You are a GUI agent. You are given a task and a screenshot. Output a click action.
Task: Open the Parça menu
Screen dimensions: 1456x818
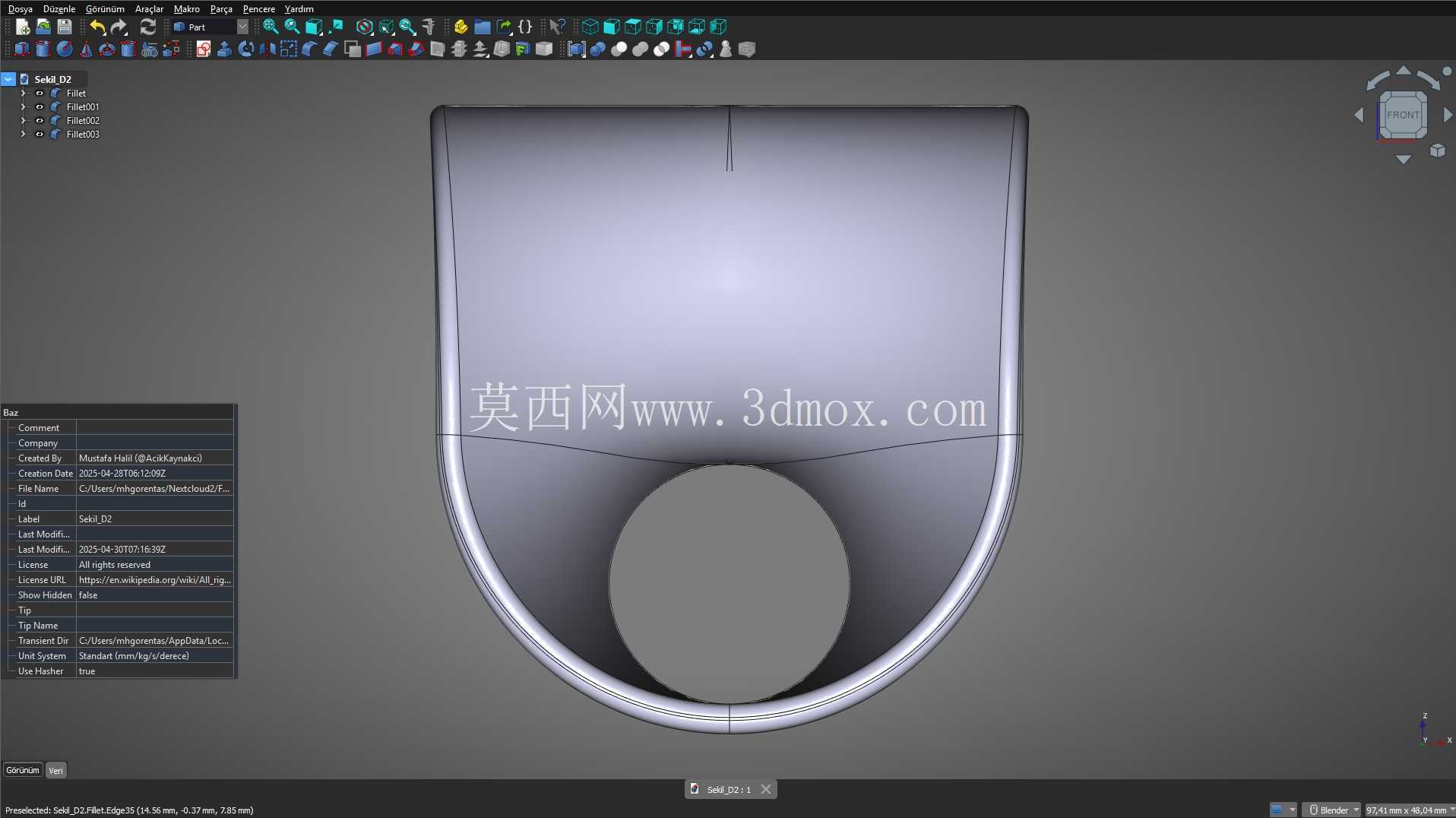[x=221, y=8]
